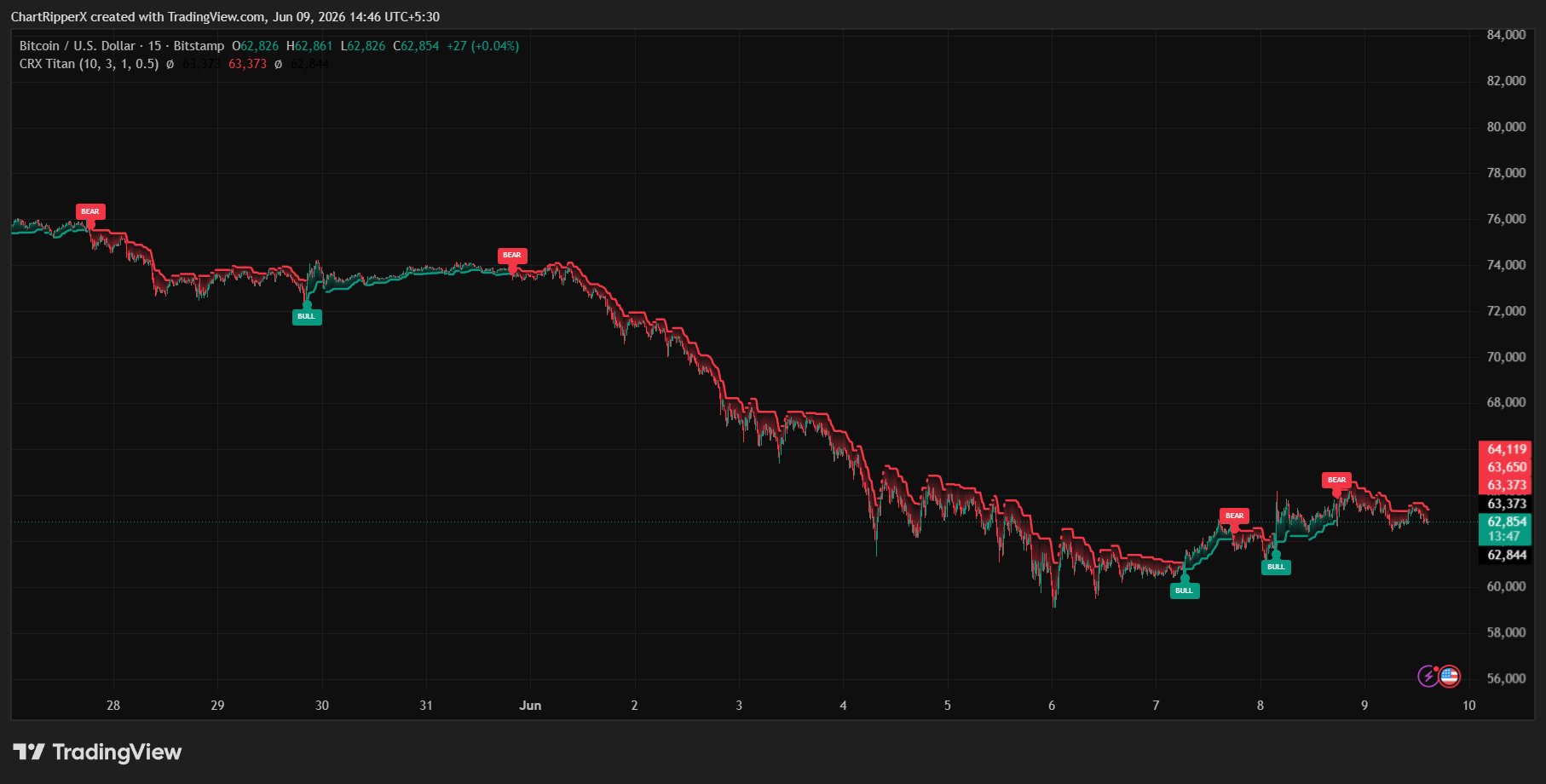Click the 10 date label on time axis
The image size is (1546, 784).
pos(1468,706)
